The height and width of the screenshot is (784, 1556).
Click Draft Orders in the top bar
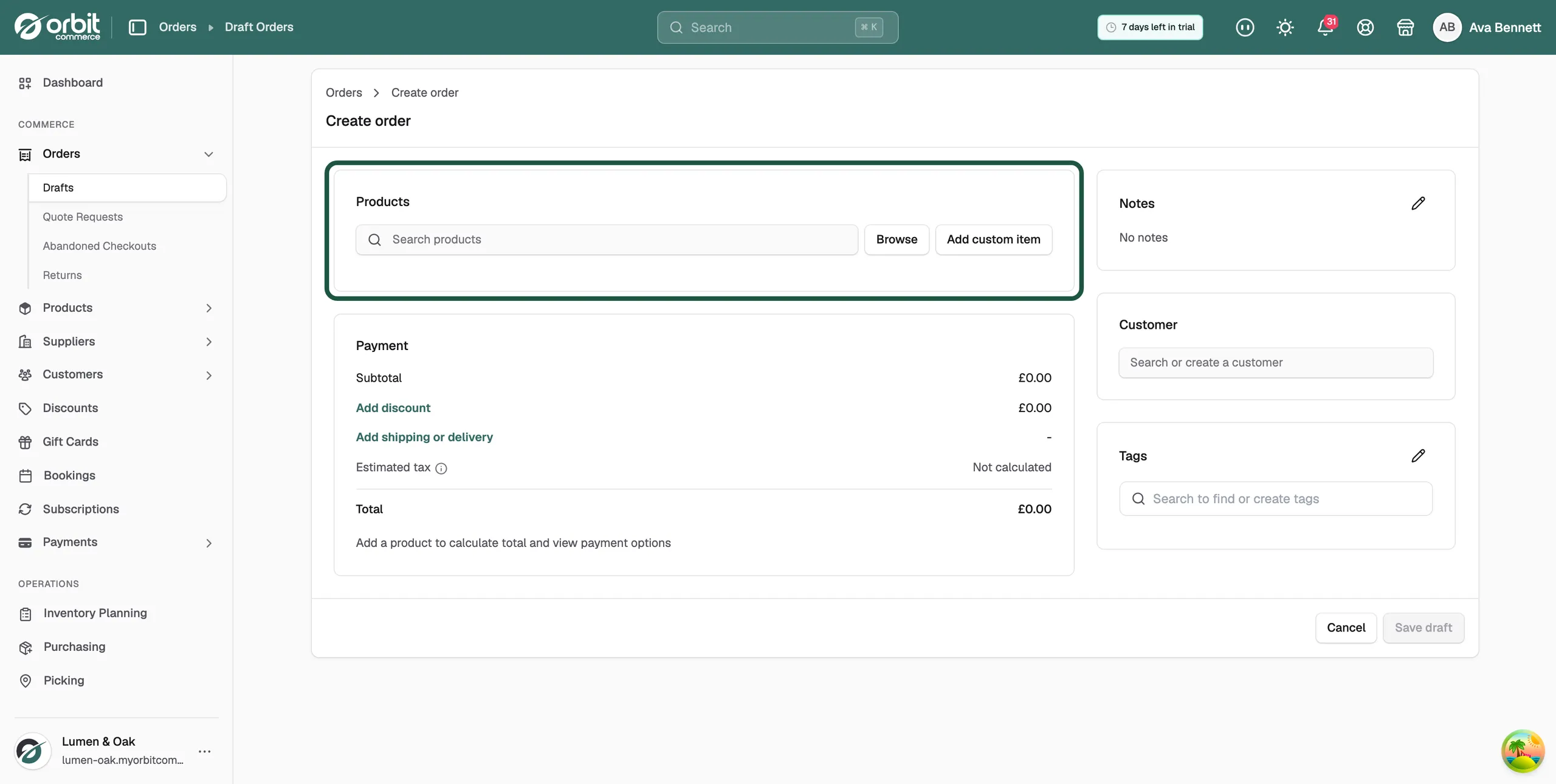pyautogui.click(x=259, y=27)
